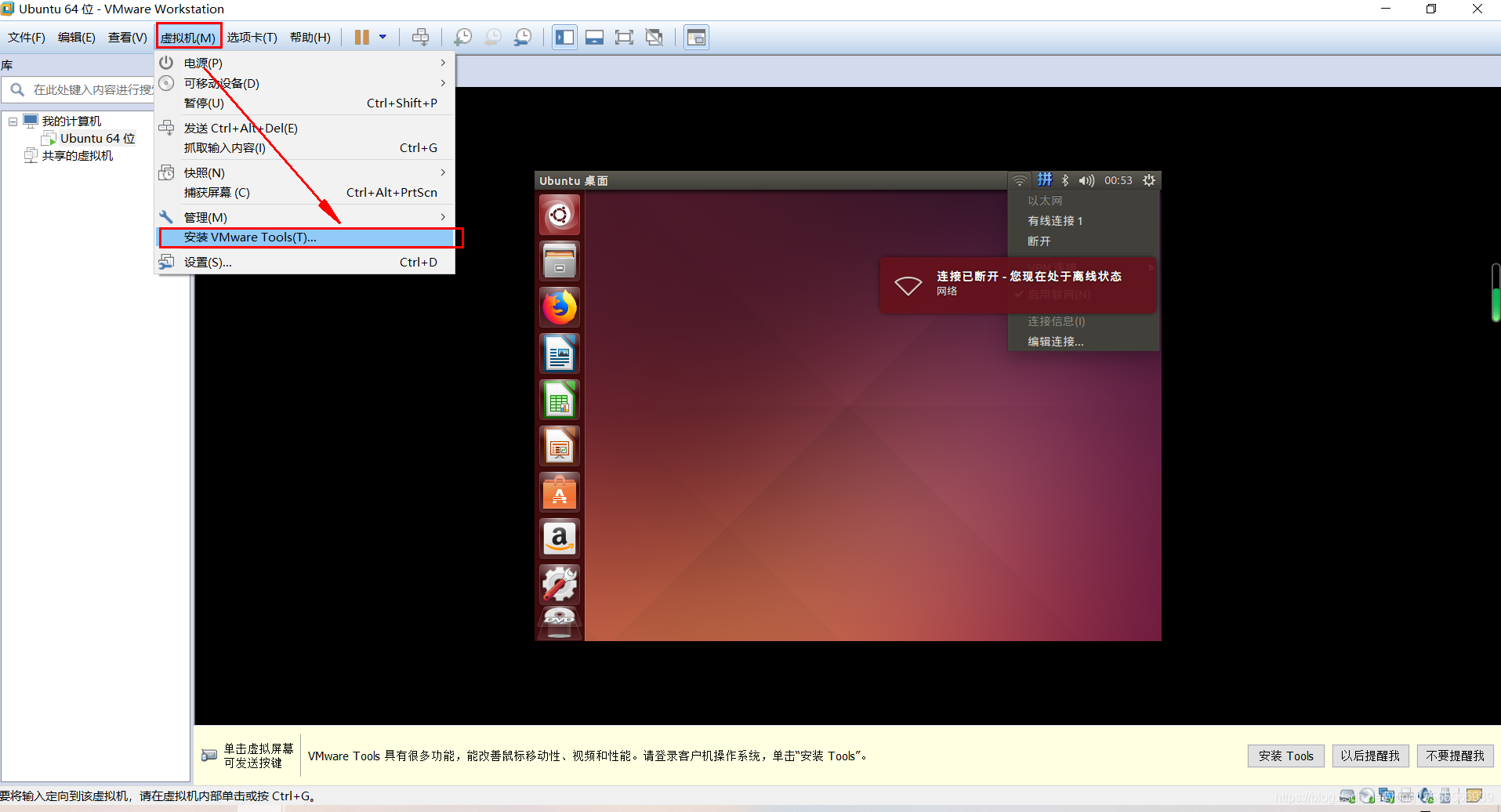Expand the 可移动设备(D) submenu
Screen dimensions: 1501x812
(305, 83)
